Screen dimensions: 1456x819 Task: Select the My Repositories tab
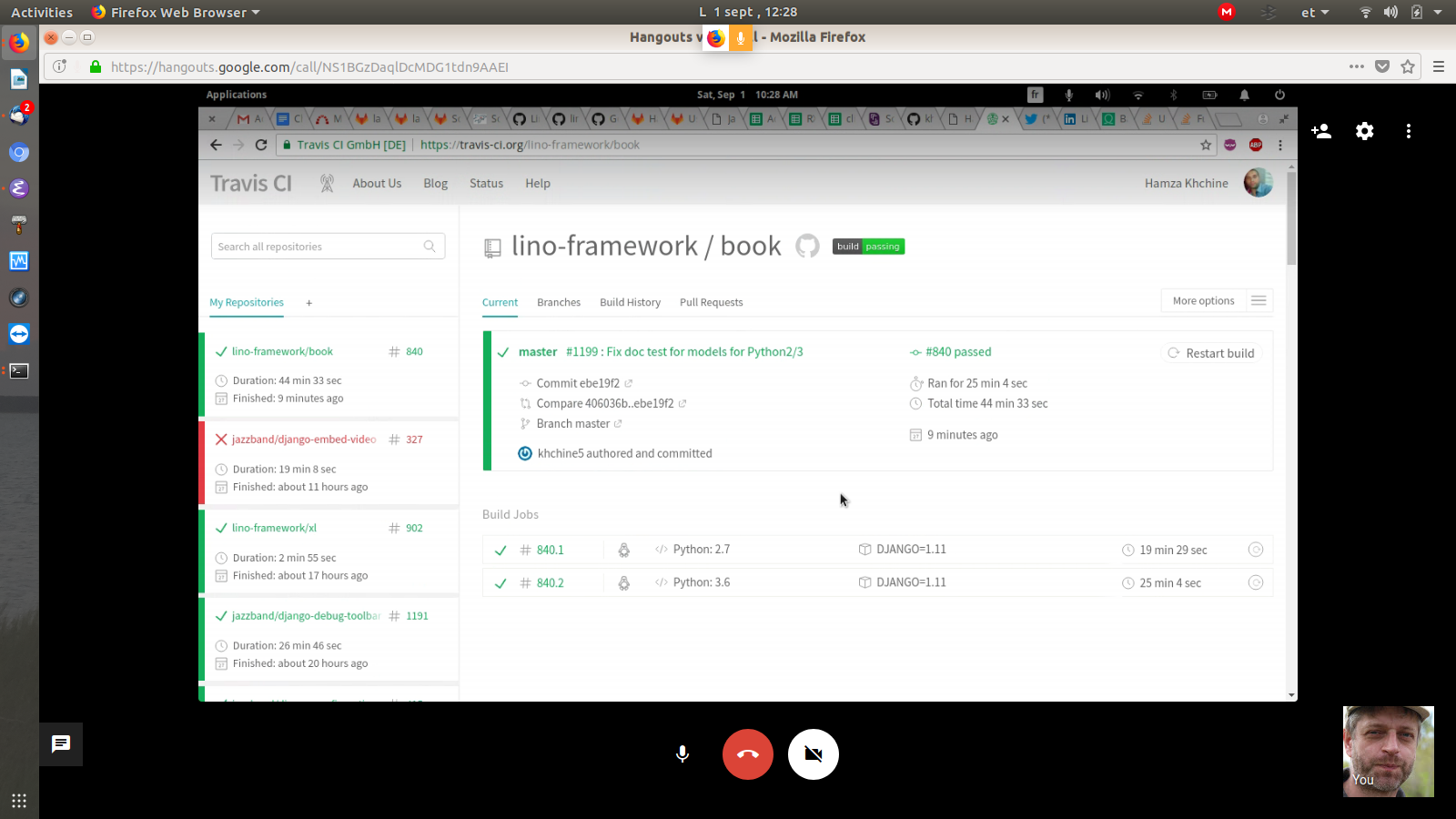click(247, 303)
